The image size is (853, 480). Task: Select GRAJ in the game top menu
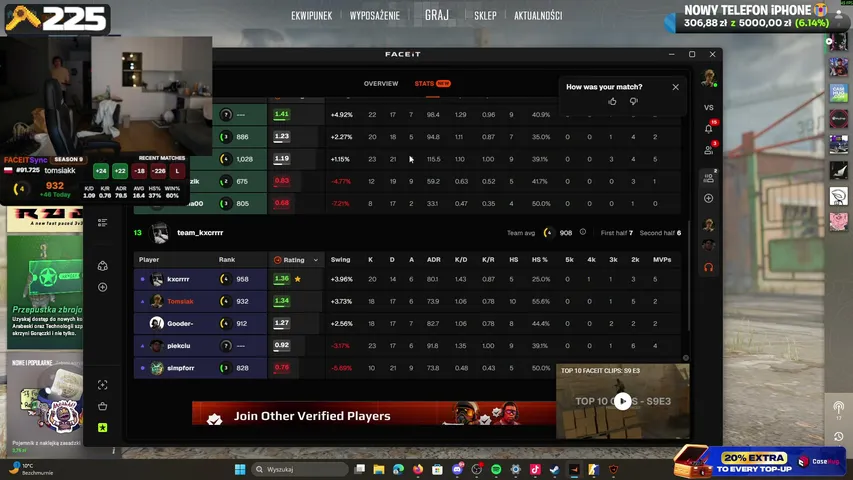tap(437, 15)
